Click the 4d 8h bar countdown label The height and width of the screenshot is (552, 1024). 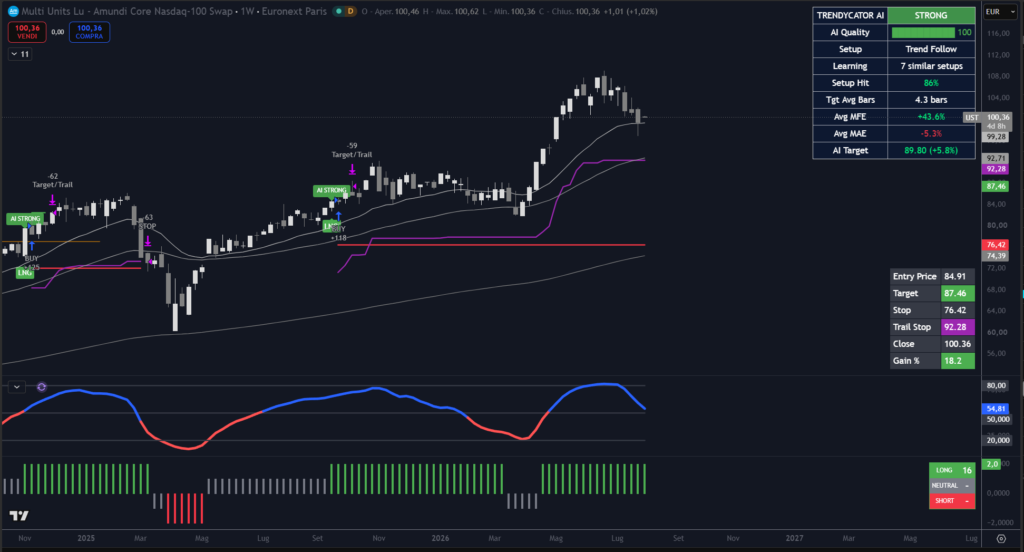(997, 126)
